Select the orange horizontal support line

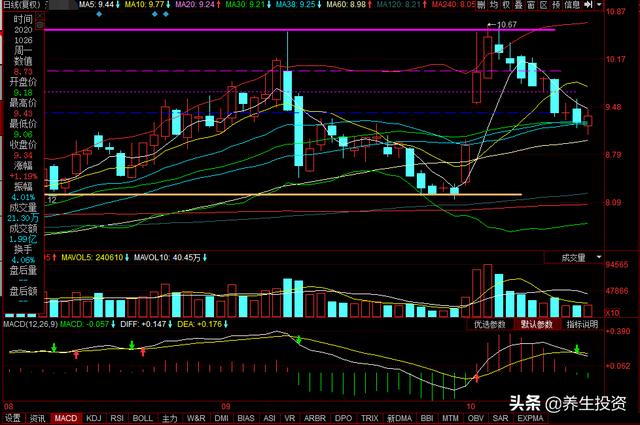pos(282,195)
